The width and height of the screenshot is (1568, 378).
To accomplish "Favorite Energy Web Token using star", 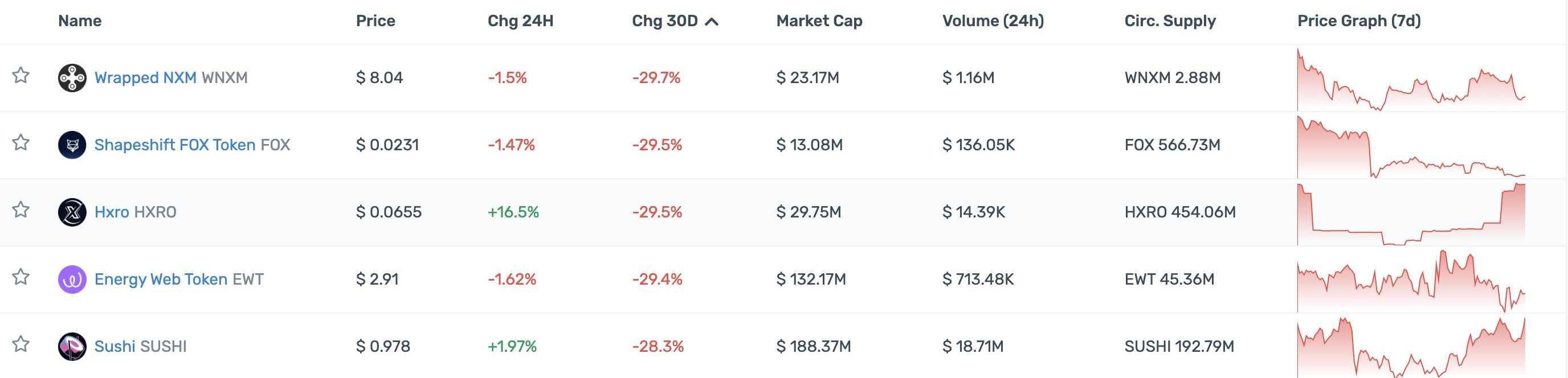I will click(21, 277).
